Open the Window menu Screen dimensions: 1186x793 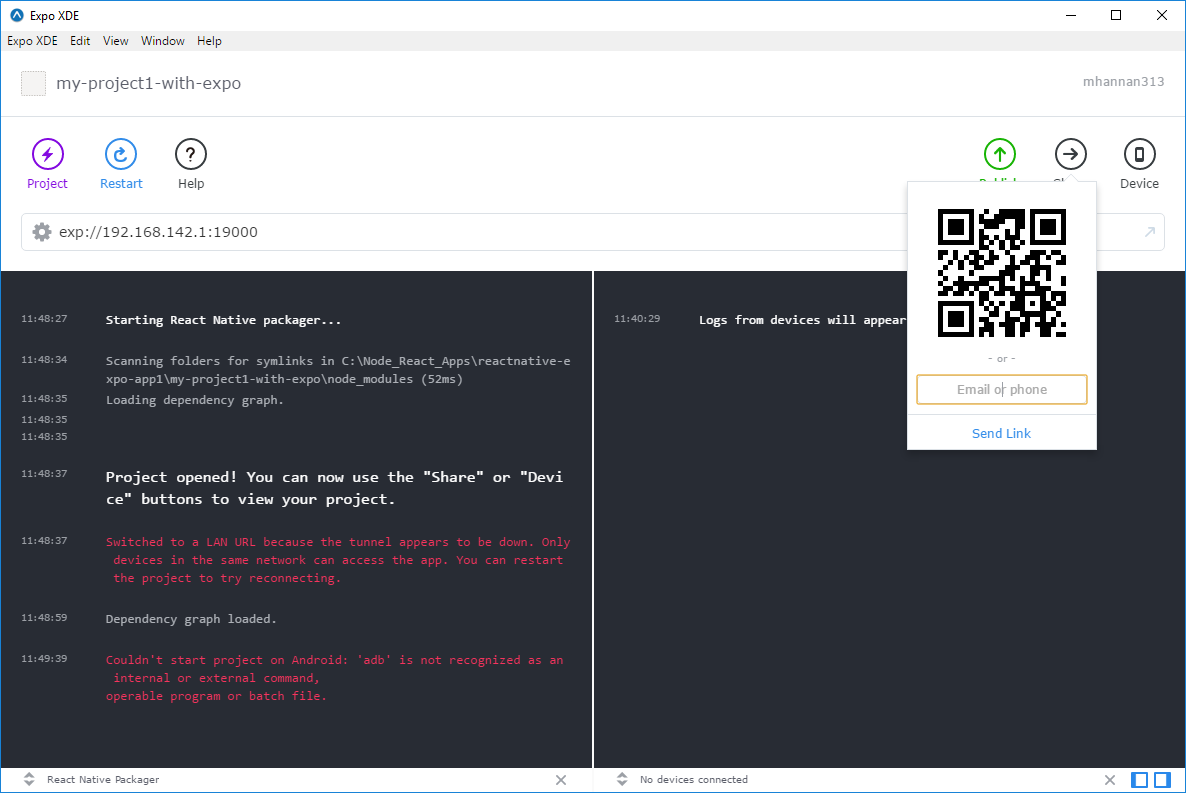[x=163, y=41]
